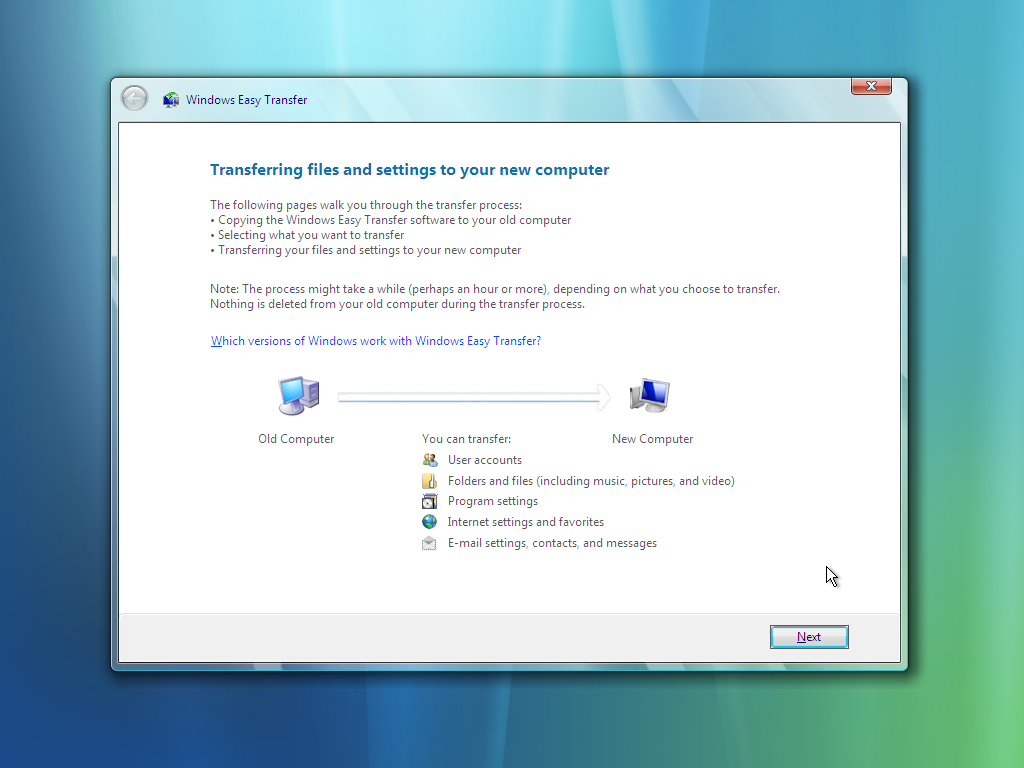
Task: Click the Old Computer icon
Action: pos(298,396)
